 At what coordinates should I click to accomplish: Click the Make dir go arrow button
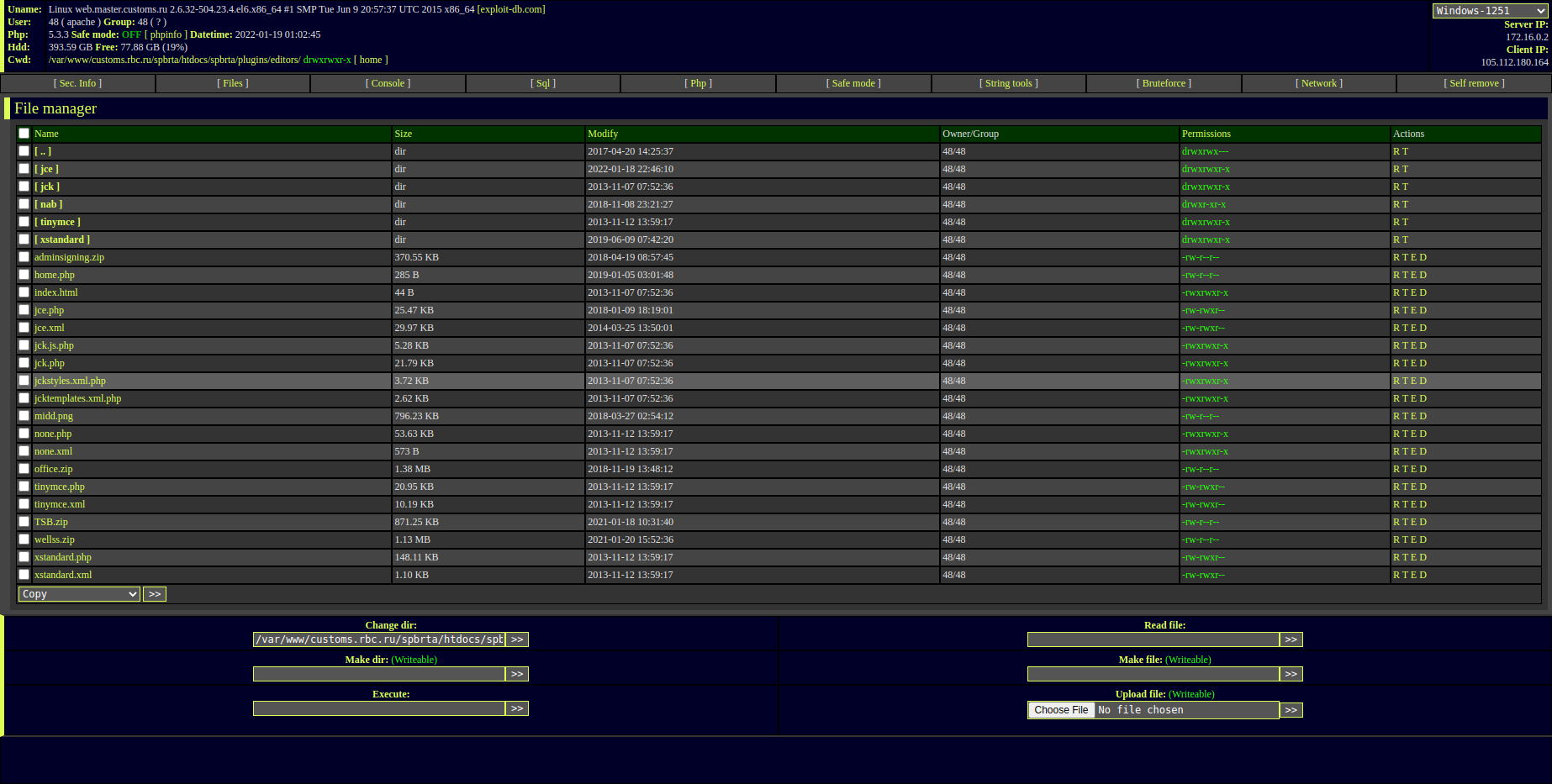tap(517, 674)
